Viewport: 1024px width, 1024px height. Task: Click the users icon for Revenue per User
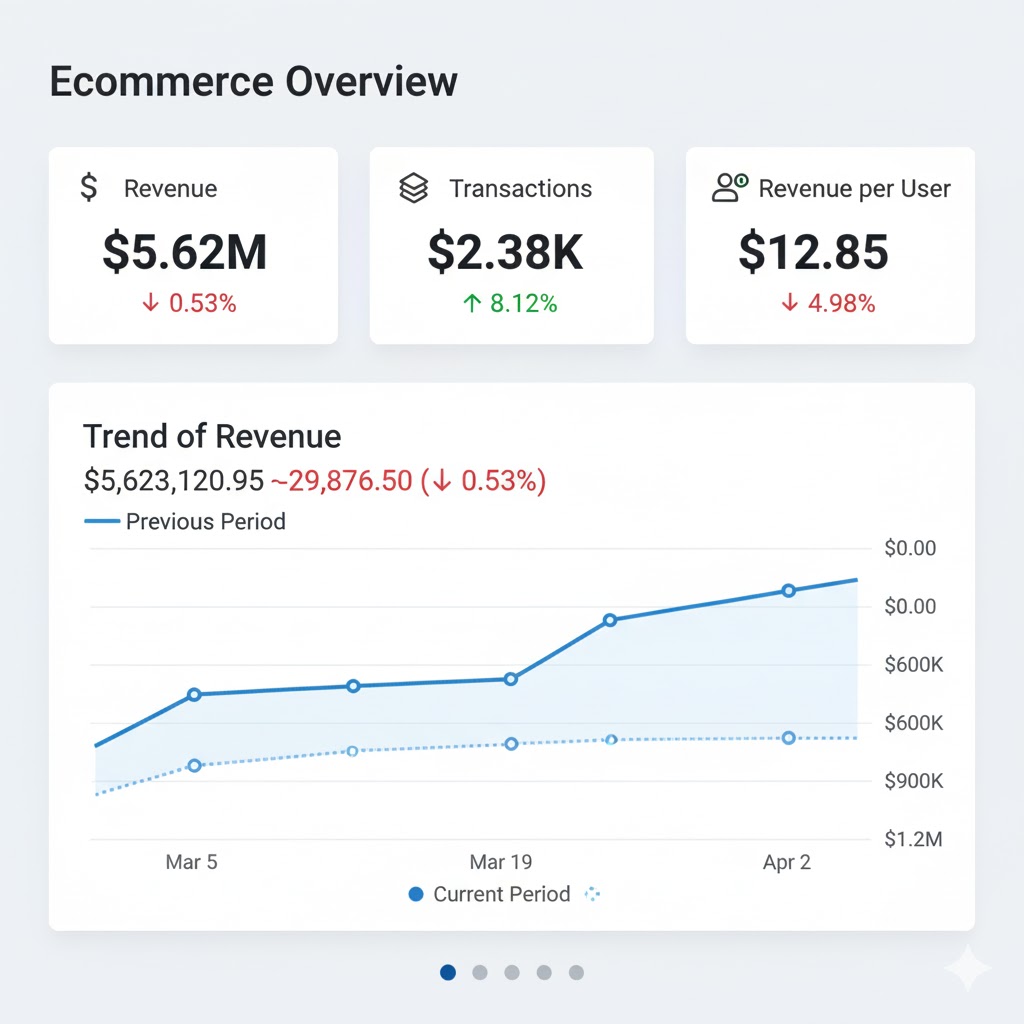[x=729, y=187]
